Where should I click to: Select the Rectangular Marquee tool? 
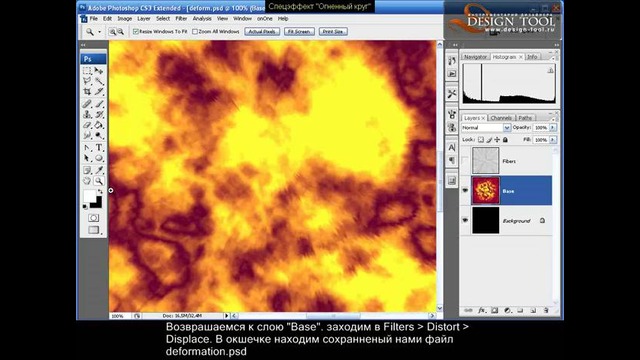pyautogui.click(x=87, y=71)
